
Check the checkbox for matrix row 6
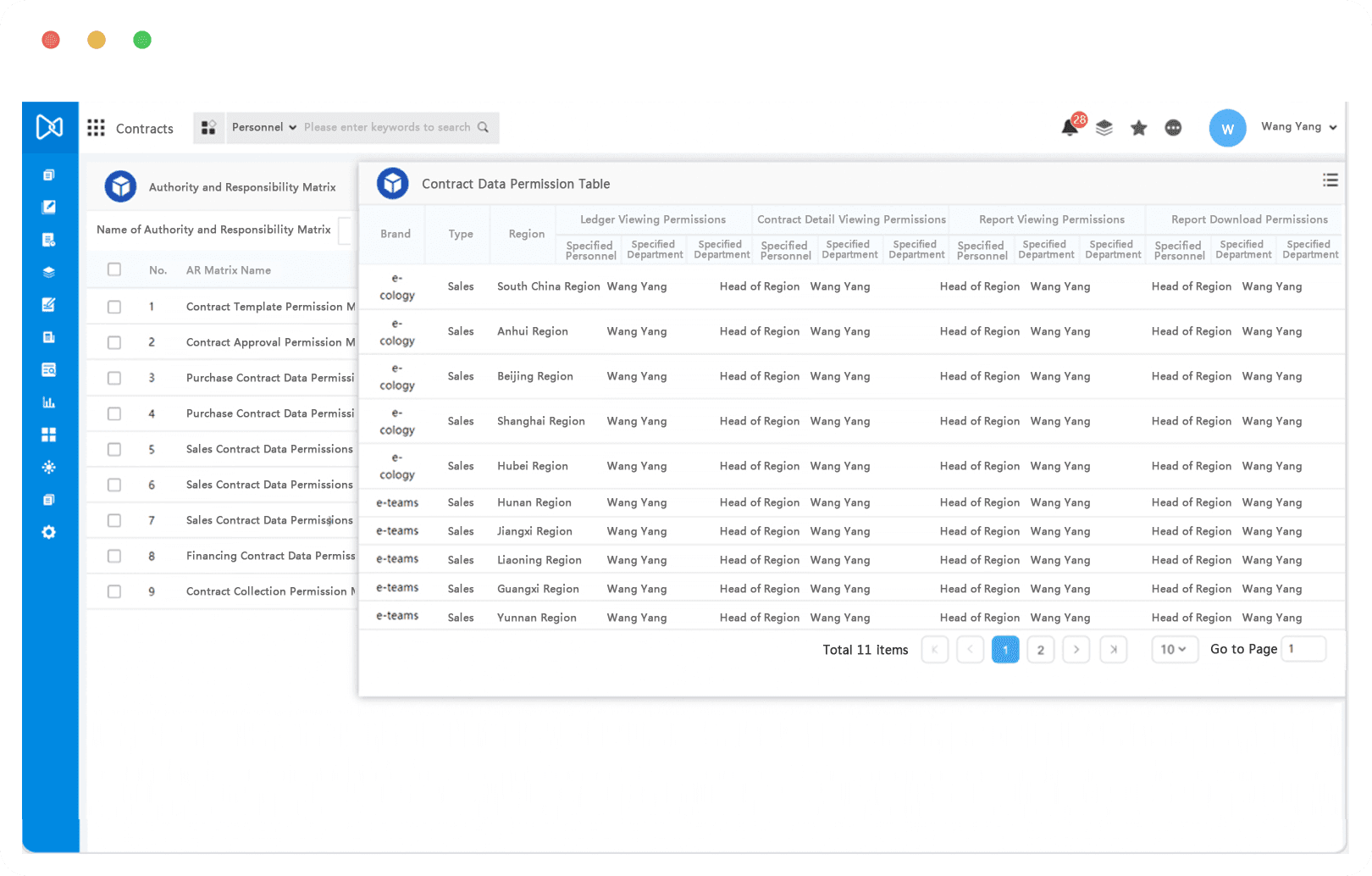tap(114, 485)
